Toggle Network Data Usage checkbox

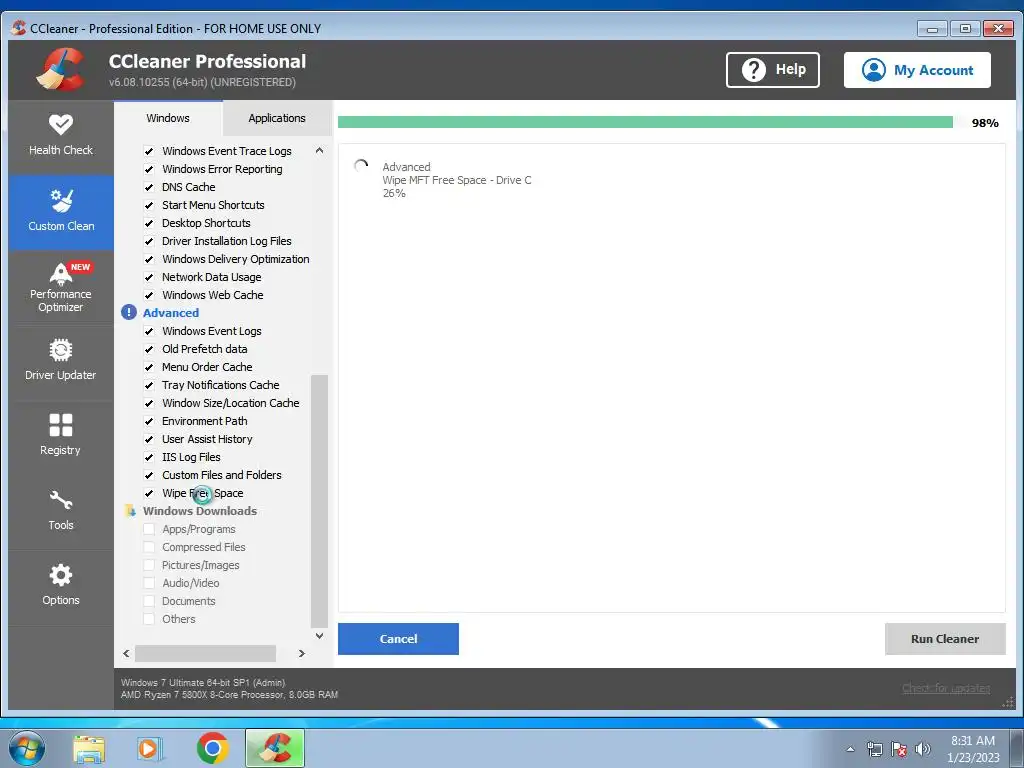149,277
